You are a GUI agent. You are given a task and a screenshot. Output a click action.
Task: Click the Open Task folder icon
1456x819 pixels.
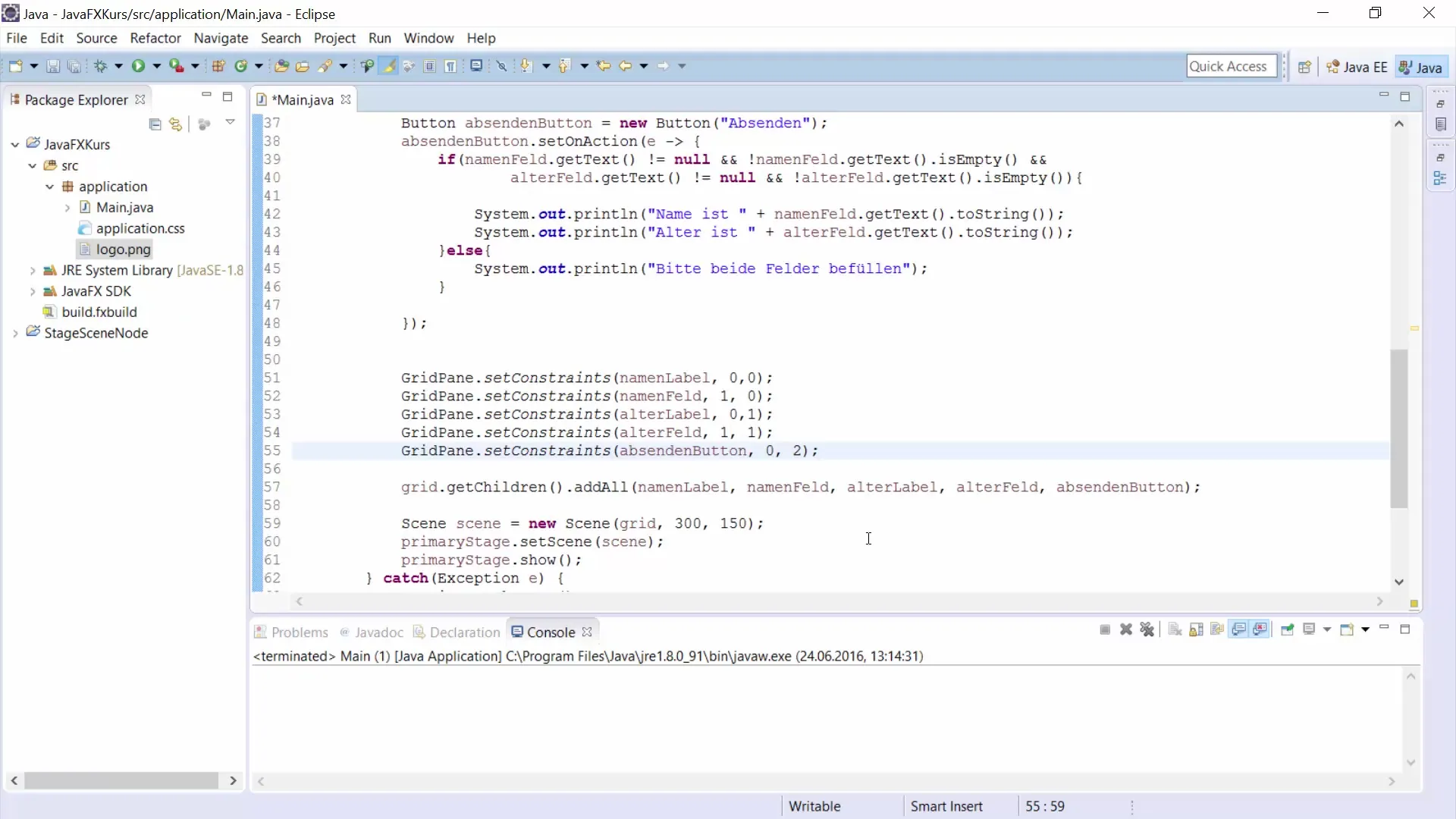point(303,66)
